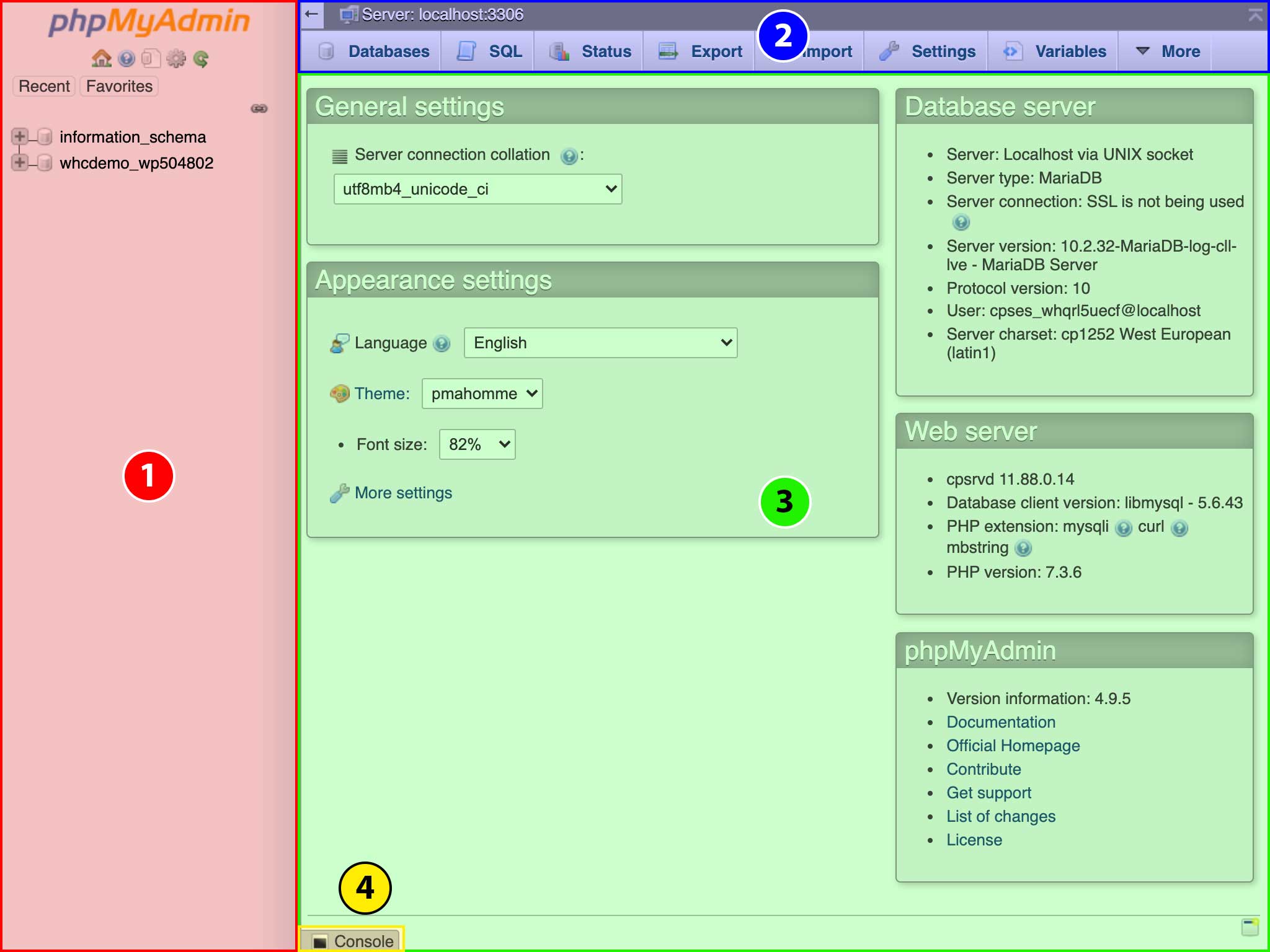Image resolution: width=1270 pixels, height=952 pixels.
Task: Open the server connection collation dropdown
Action: 477,189
